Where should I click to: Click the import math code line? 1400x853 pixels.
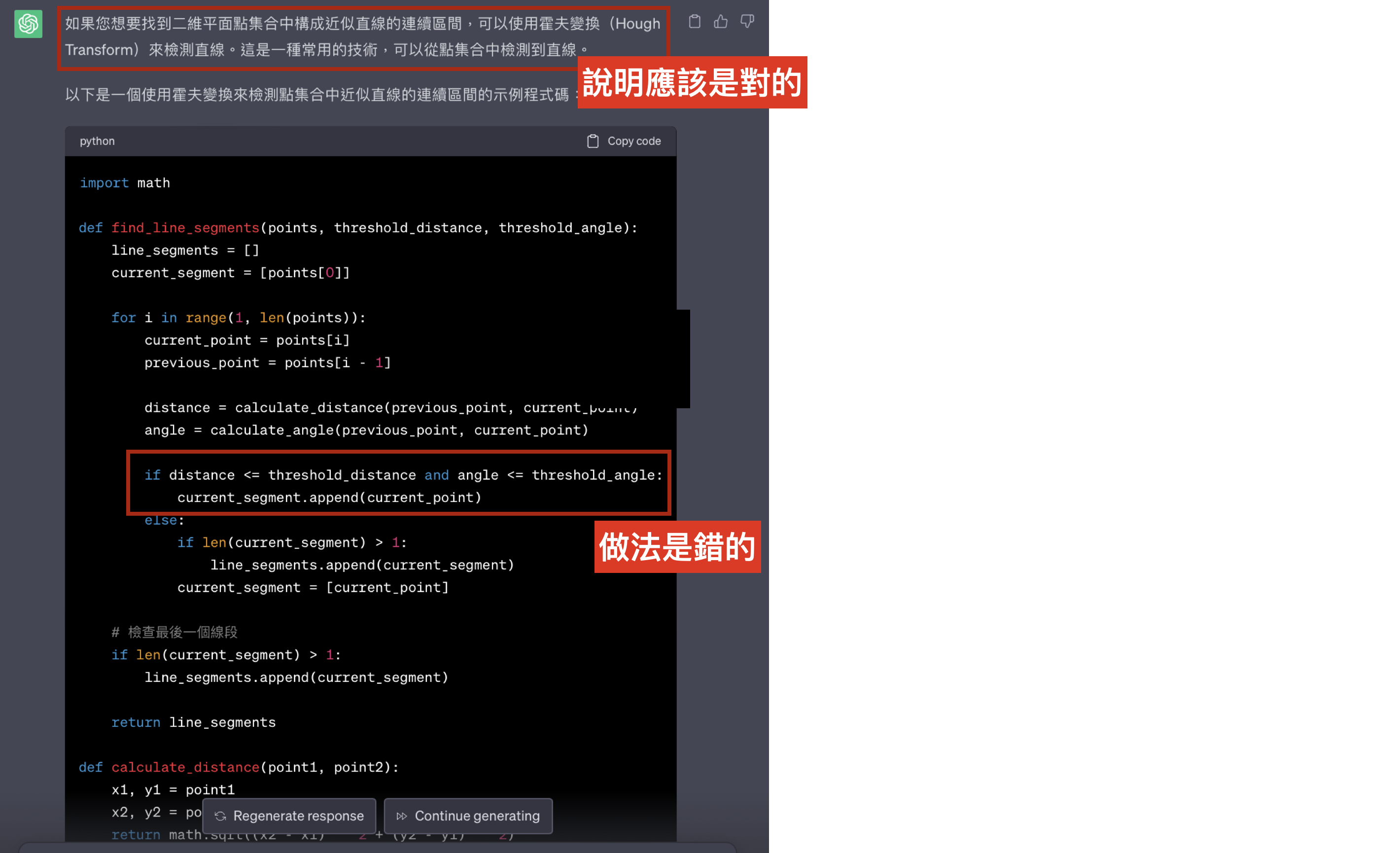coord(124,183)
